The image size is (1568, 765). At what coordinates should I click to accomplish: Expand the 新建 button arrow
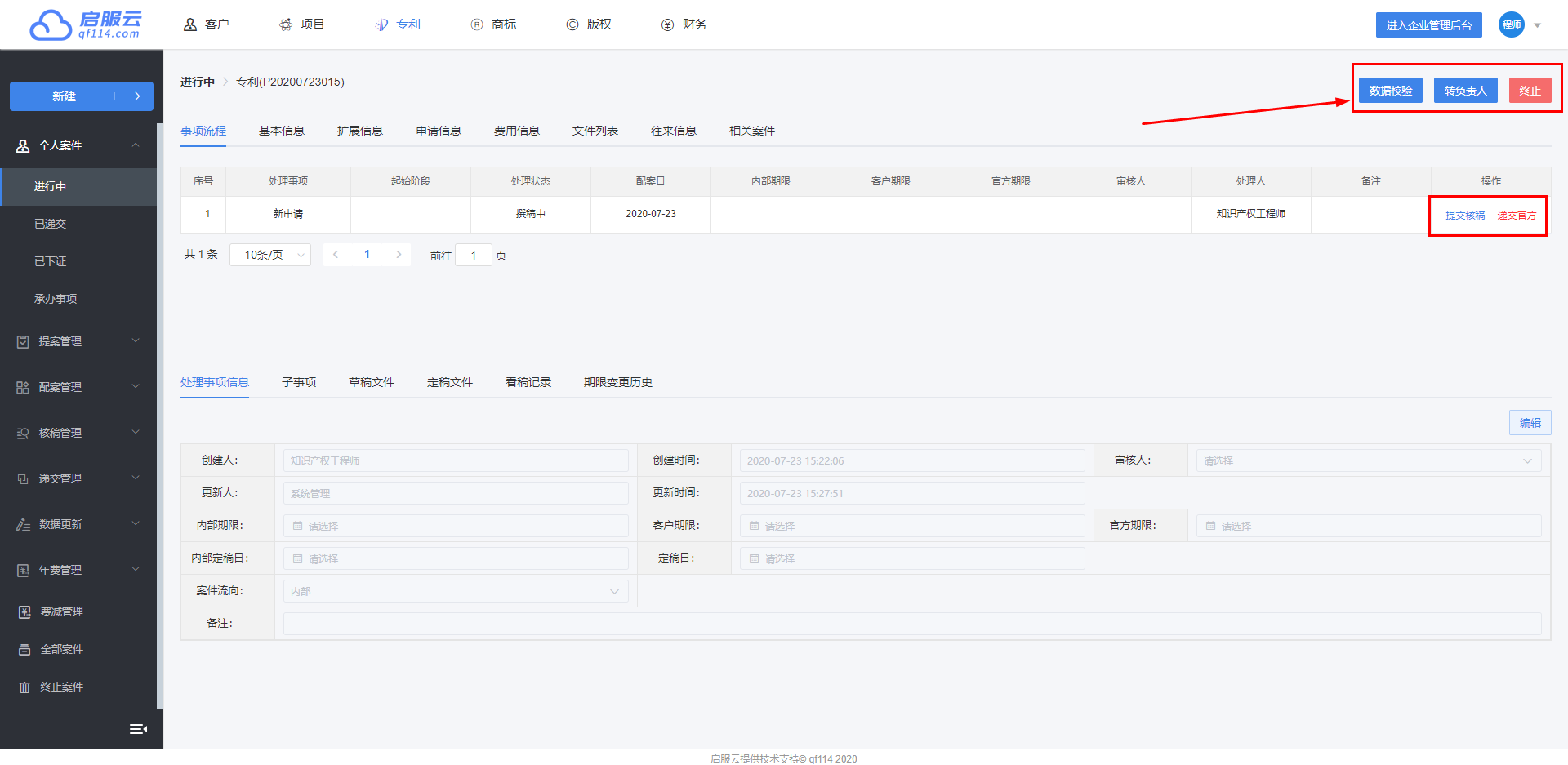tap(137, 96)
